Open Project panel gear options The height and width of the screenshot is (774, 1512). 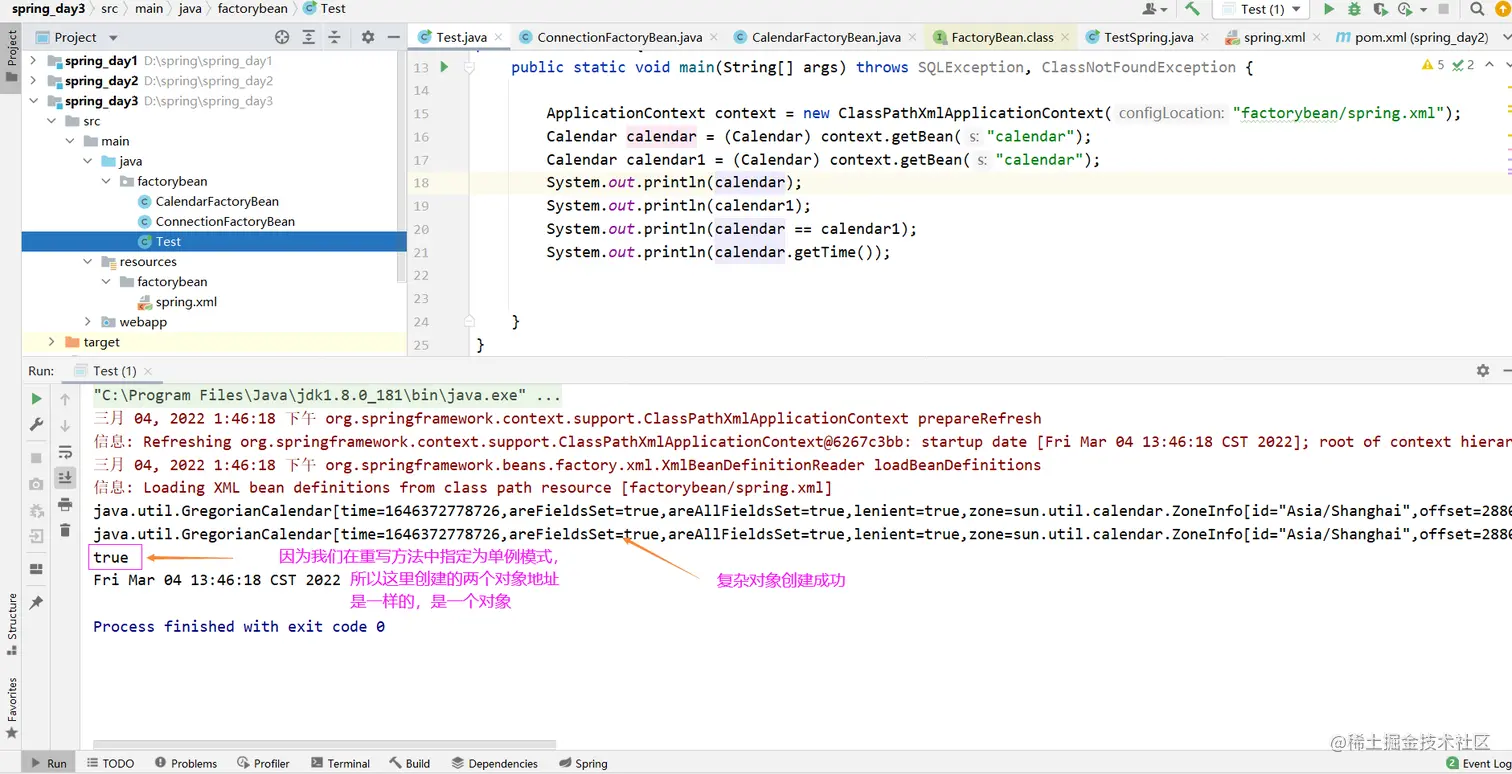(x=368, y=37)
